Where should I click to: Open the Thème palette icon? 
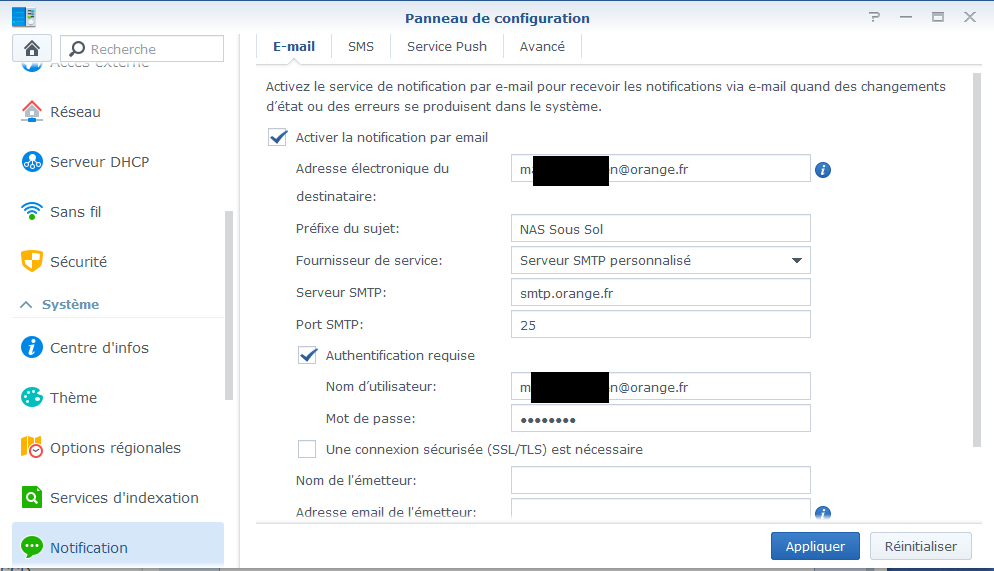[x=33, y=397]
